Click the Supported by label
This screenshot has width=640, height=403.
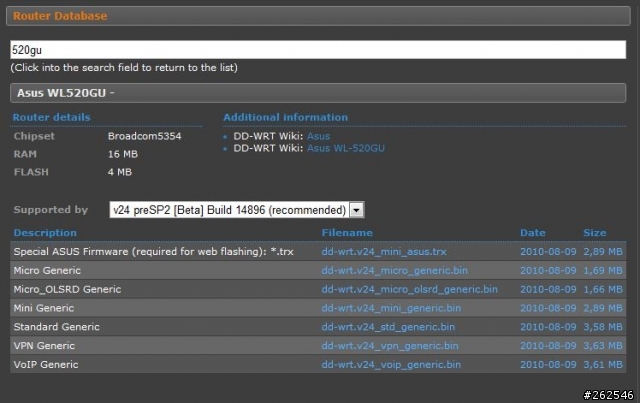point(51,209)
